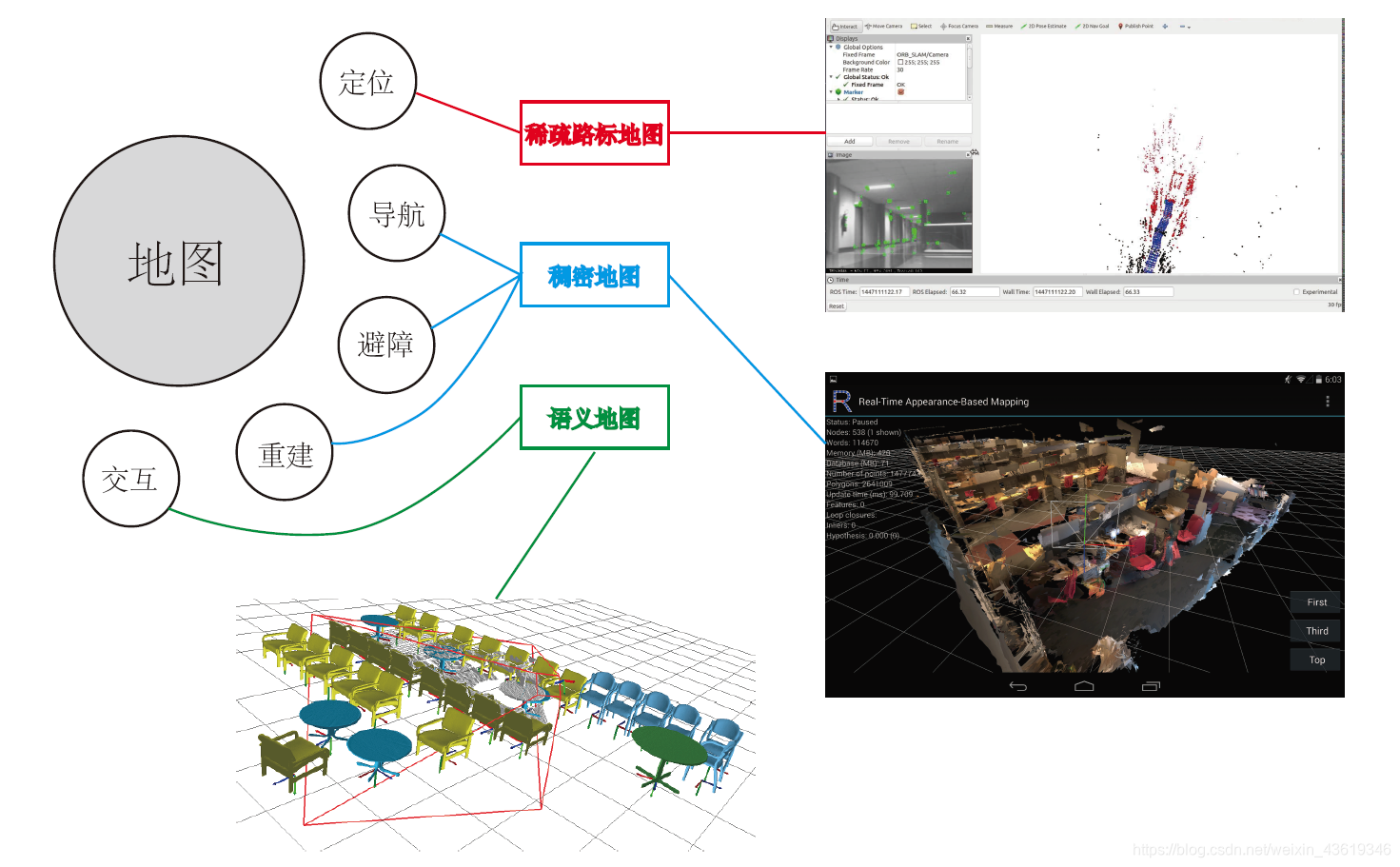
Task: Click the green 语义地图 box
Action: [x=595, y=417]
